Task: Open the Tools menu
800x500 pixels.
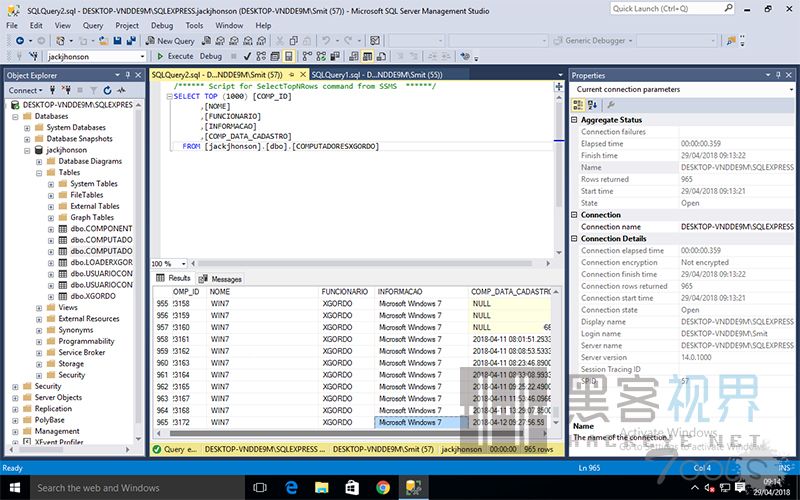Action: coord(194,25)
